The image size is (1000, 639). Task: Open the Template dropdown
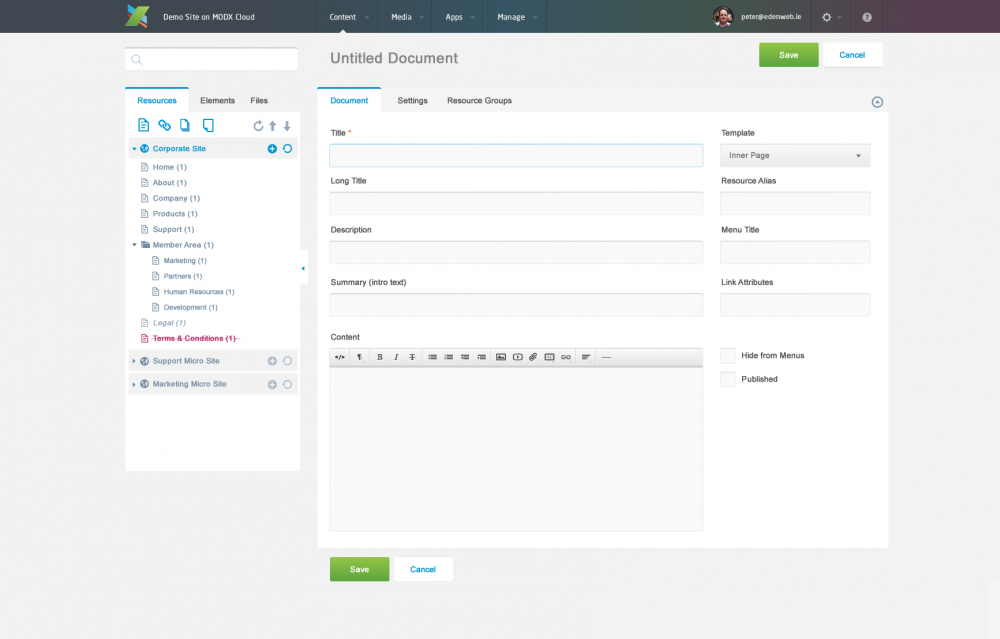[795, 156]
